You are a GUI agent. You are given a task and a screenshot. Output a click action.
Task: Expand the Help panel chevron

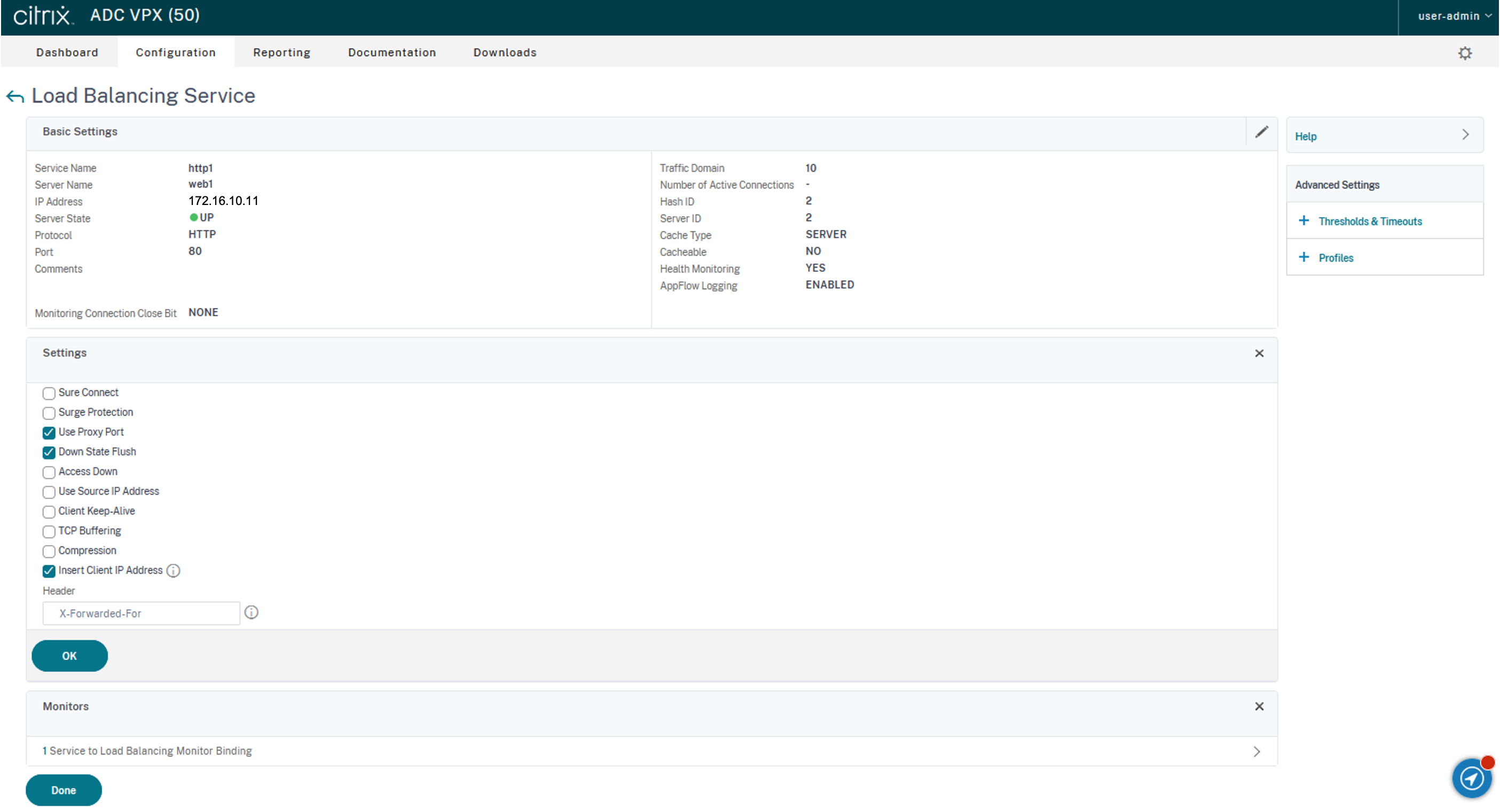click(1465, 135)
